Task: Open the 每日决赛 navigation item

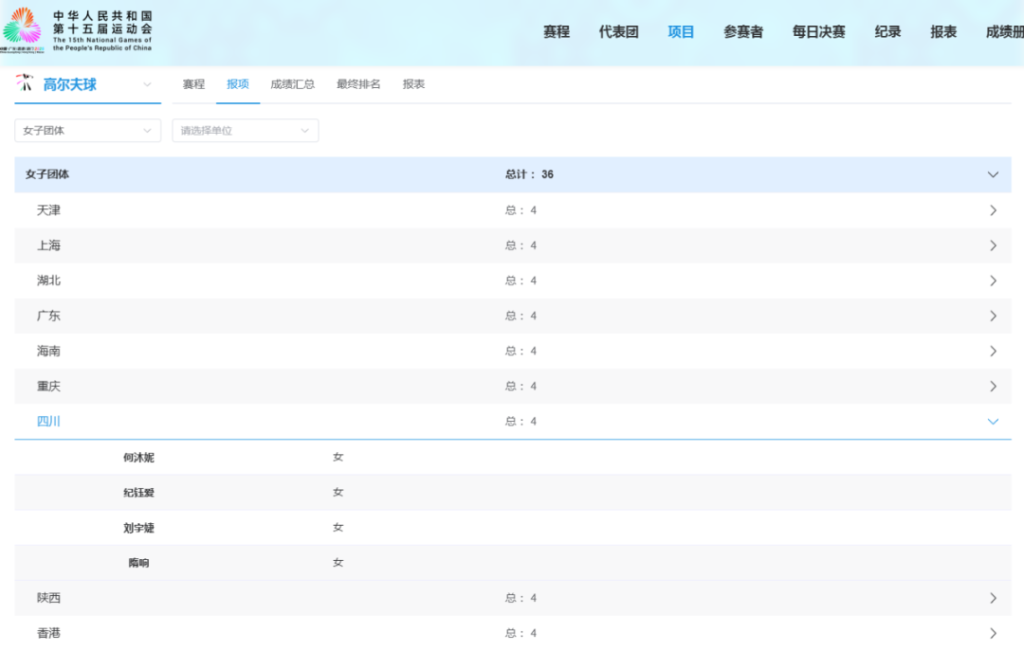Action: click(819, 31)
